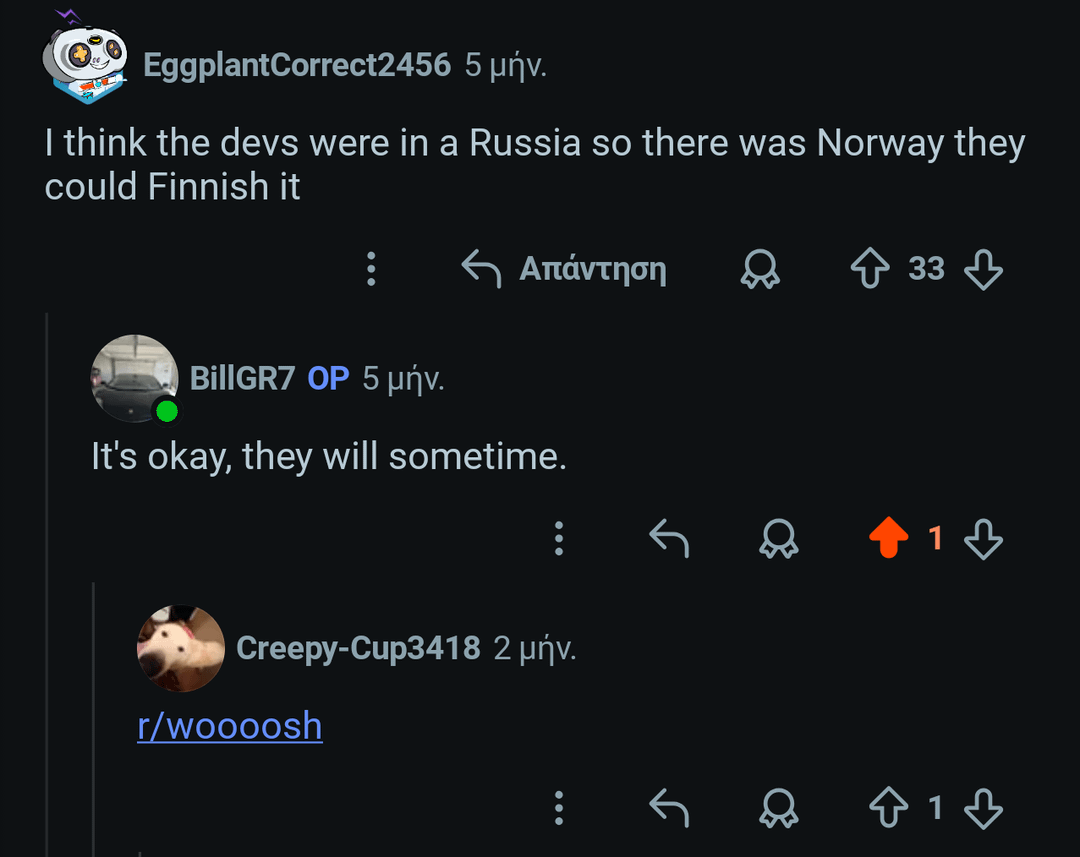Reply to Creepy-Cup3418's comment
Image resolution: width=1080 pixels, height=857 pixels.
(669, 807)
